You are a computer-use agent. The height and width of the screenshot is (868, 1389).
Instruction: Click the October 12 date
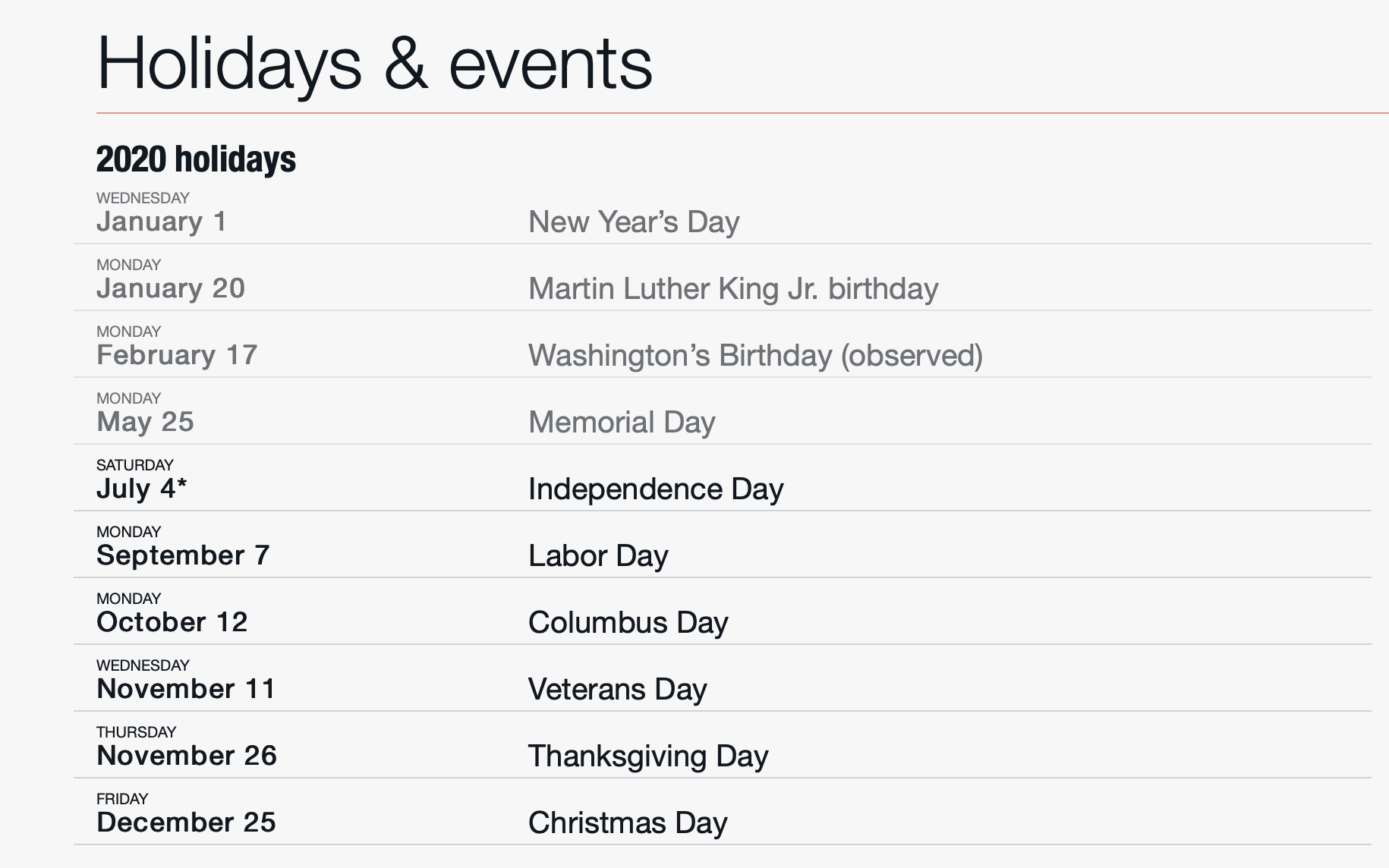coord(172,622)
